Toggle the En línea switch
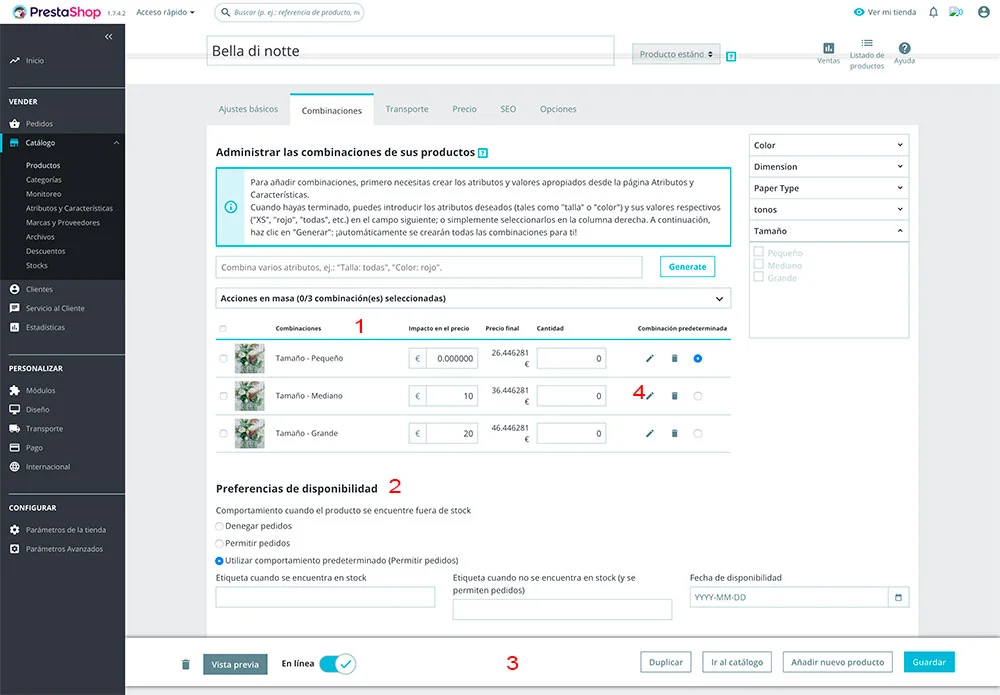1000x695 pixels. (x=337, y=664)
